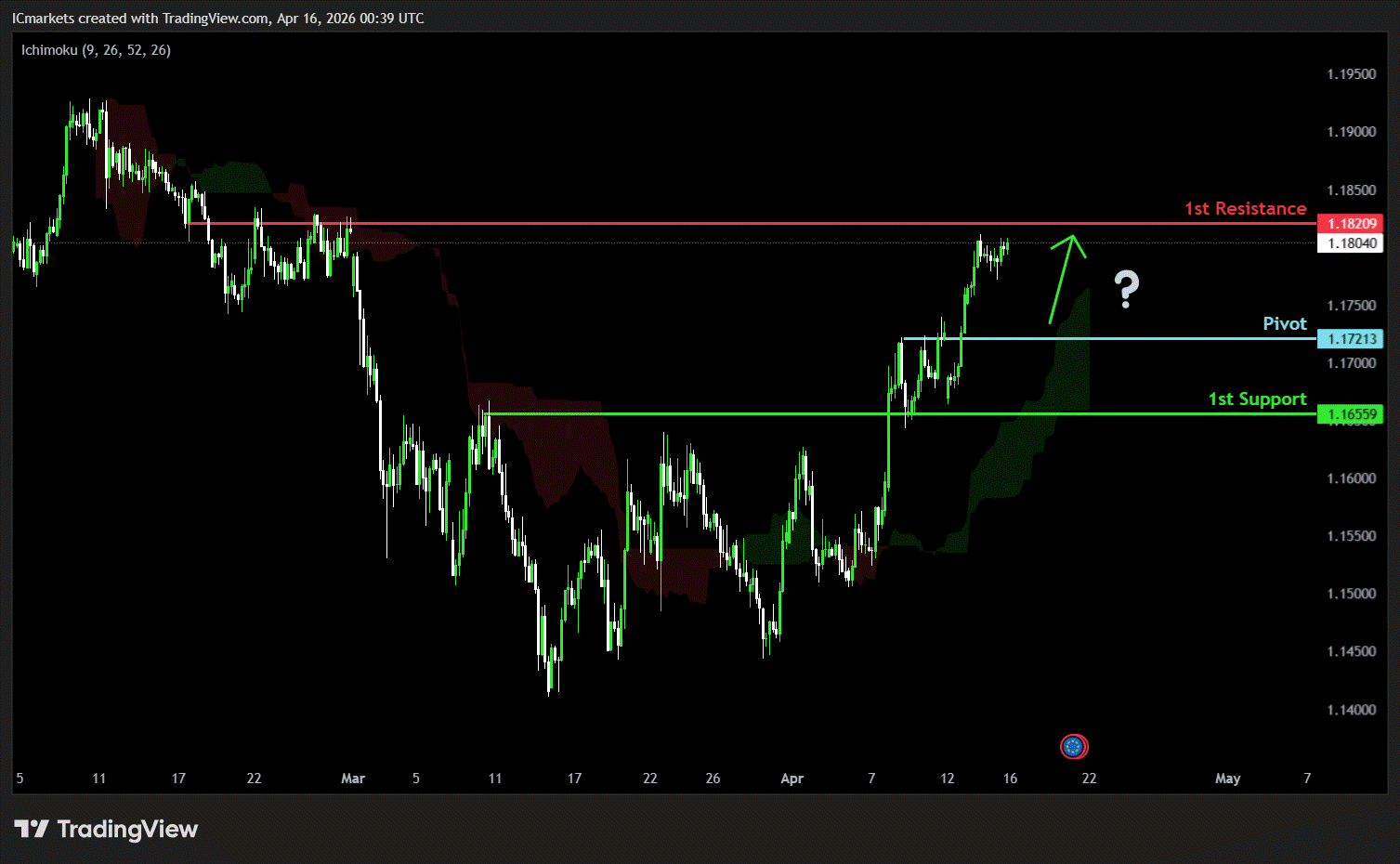Click the 1.15000 price axis label
The width and height of the screenshot is (1400, 864).
coord(1351,594)
